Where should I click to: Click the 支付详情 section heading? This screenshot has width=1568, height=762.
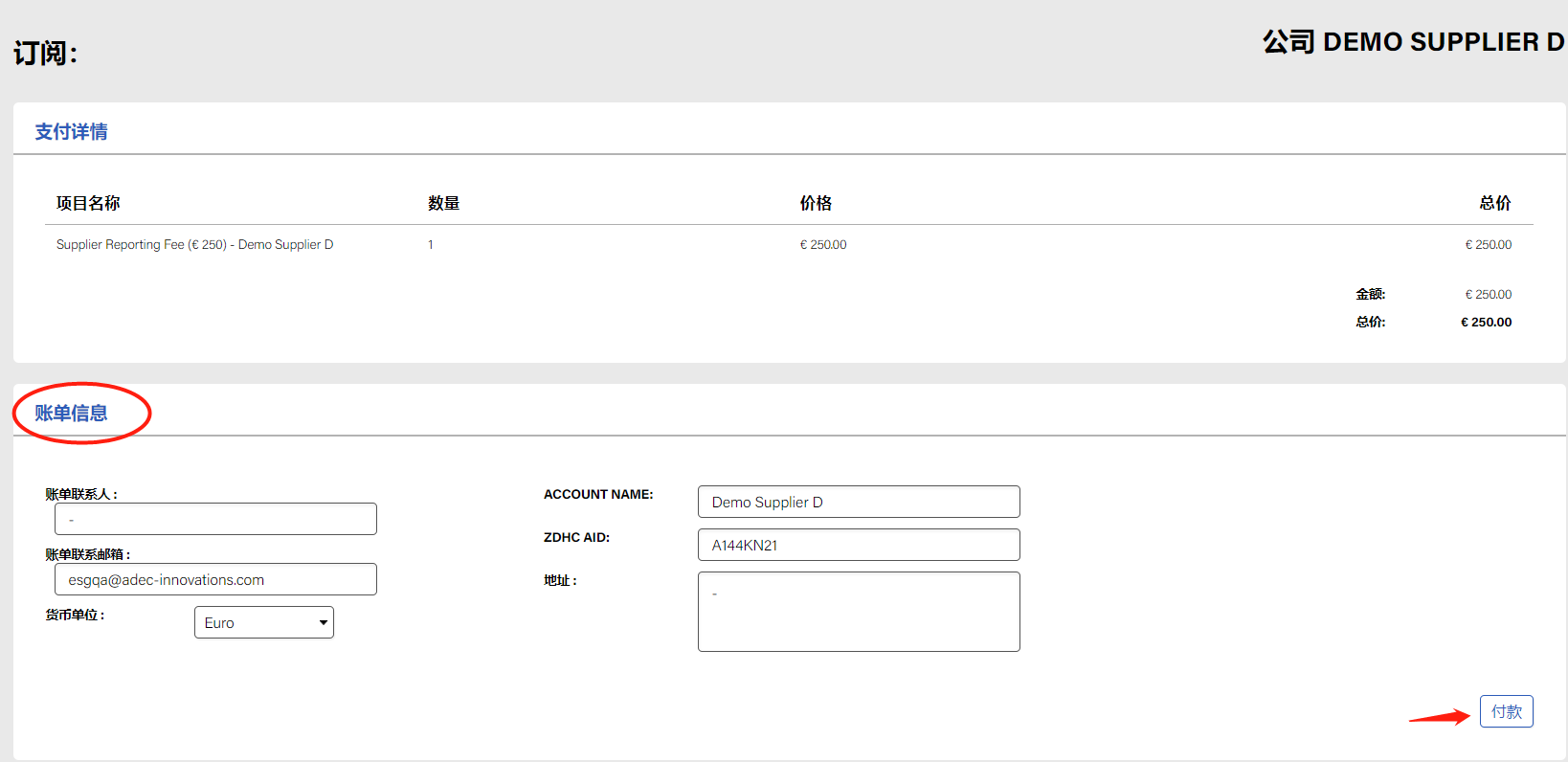point(72,132)
